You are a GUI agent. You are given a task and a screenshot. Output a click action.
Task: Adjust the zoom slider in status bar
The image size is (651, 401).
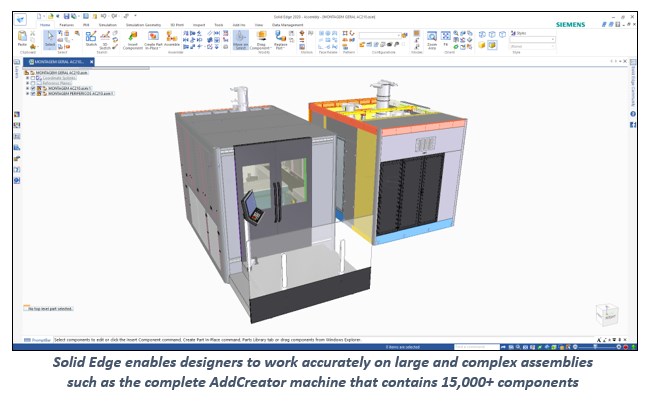click(595, 347)
